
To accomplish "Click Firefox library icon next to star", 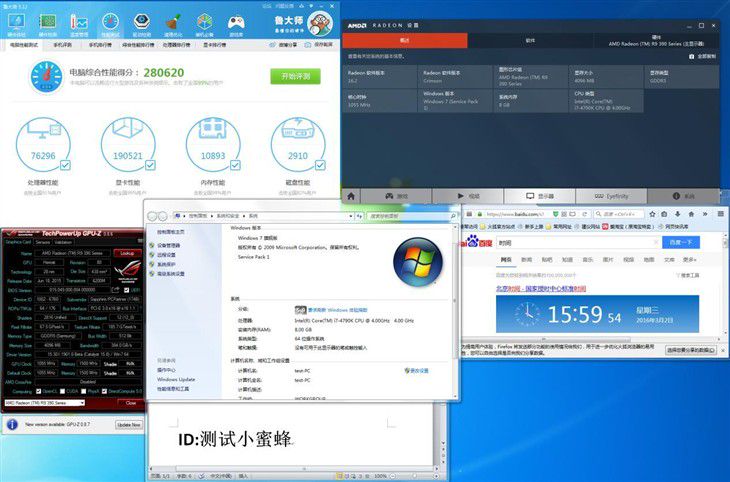I will (x=664, y=214).
